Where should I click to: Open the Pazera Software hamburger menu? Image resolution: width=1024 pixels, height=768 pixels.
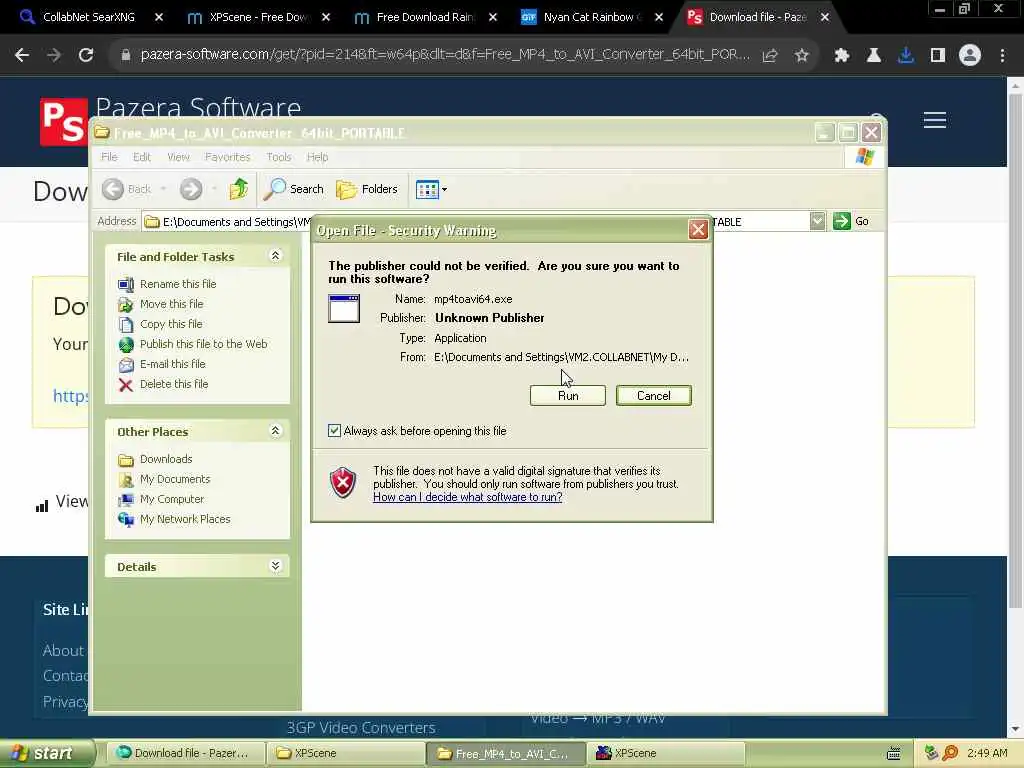coord(935,120)
